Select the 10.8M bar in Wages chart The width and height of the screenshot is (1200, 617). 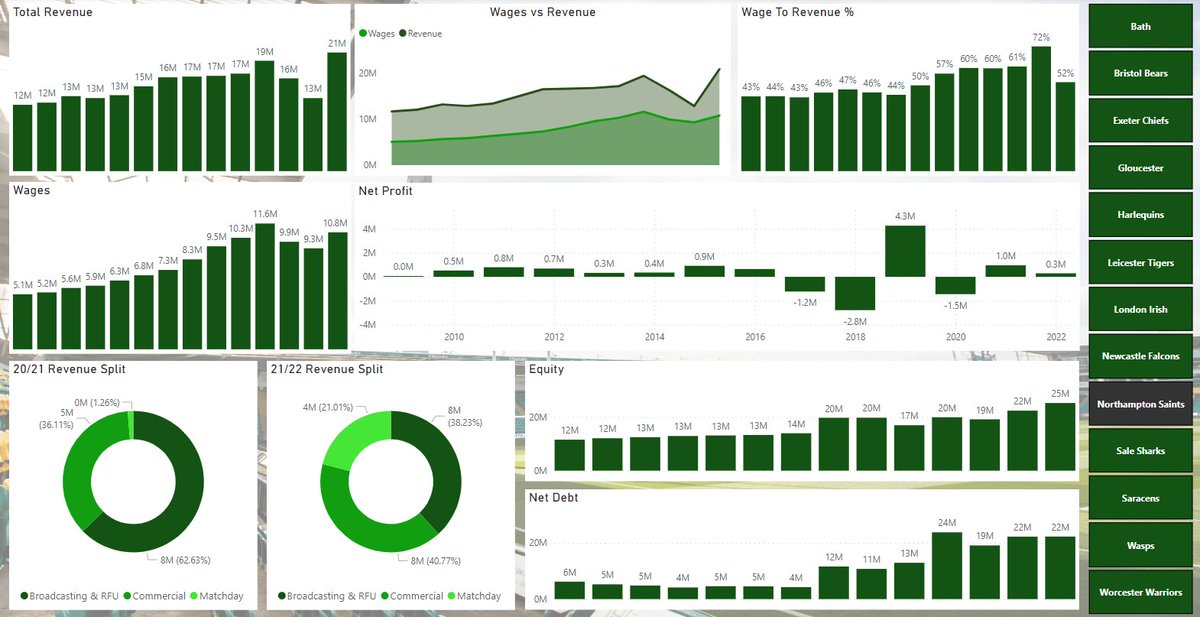[x=337, y=290]
